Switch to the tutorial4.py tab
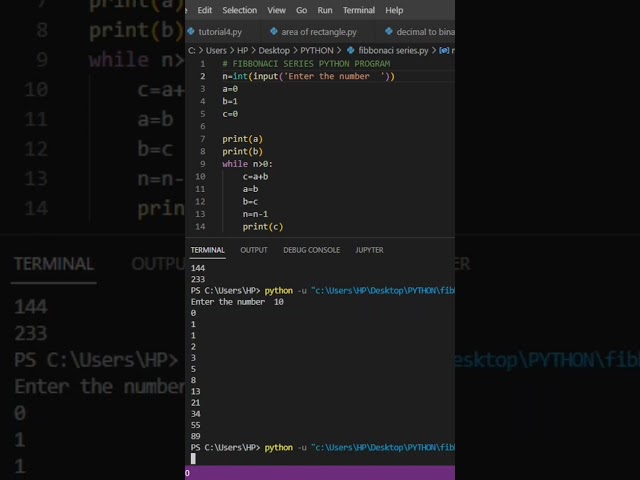The image size is (640, 480). [220, 32]
